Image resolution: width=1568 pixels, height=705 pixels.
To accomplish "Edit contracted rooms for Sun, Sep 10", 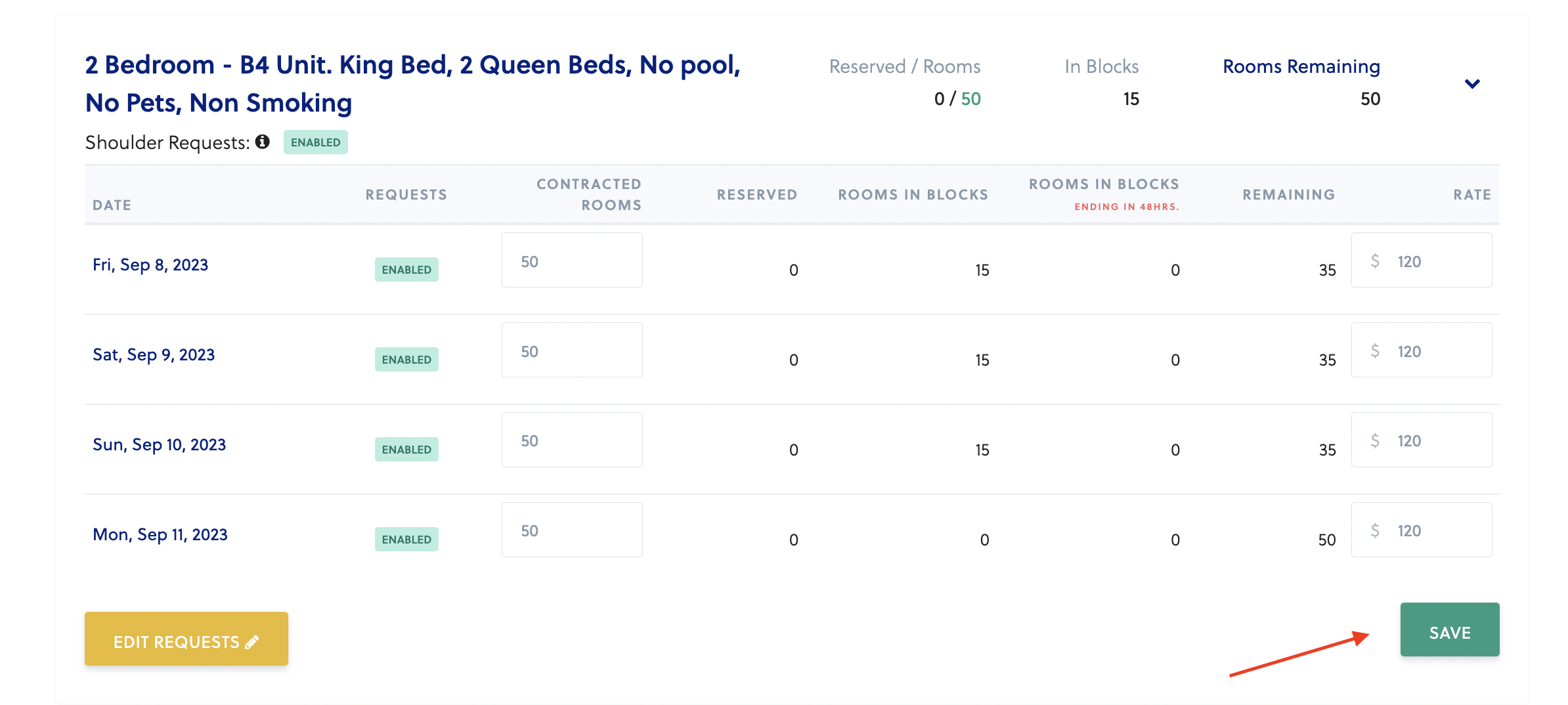I will (572, 440).
